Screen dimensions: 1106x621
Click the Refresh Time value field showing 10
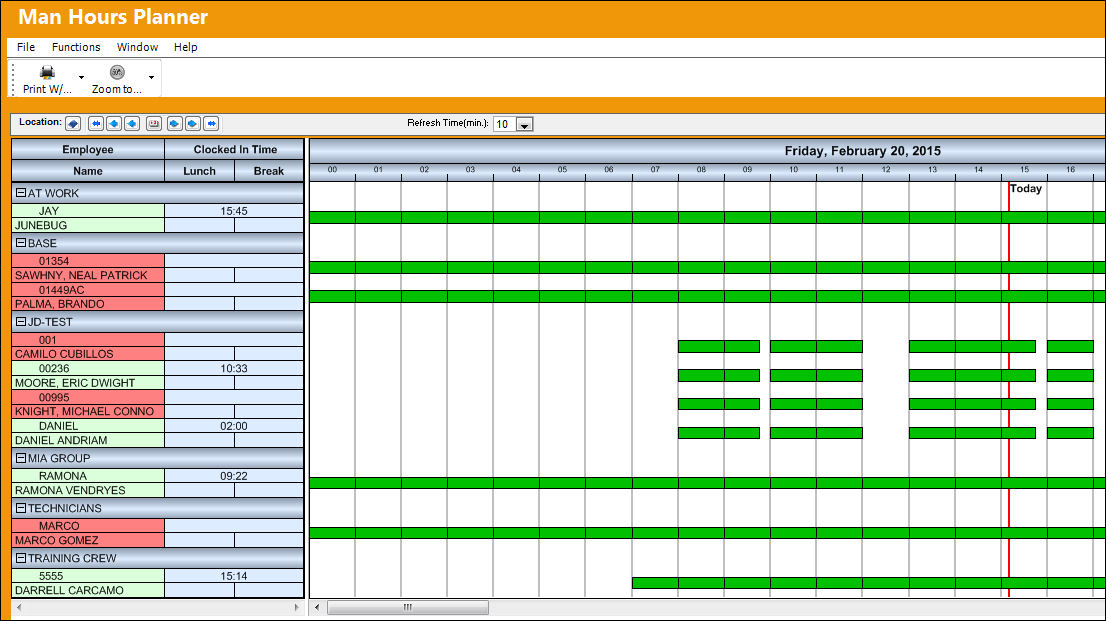[504, 125]
